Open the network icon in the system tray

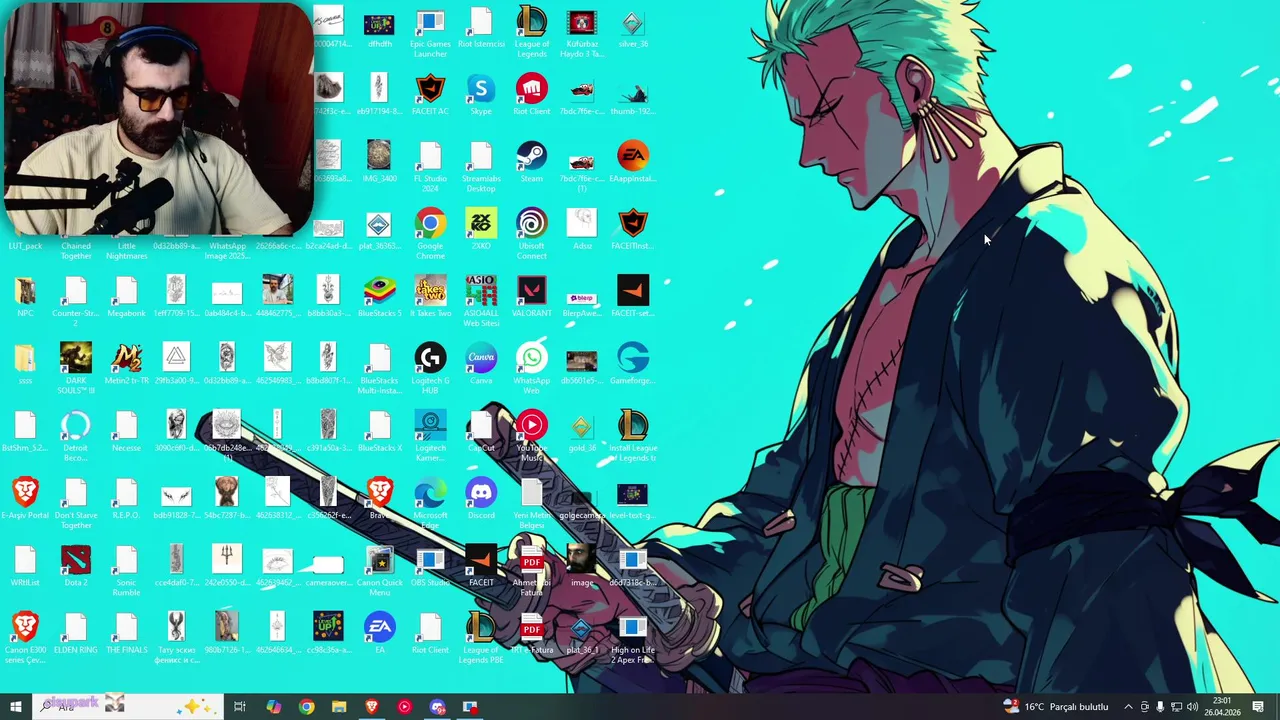tap(1176, 707)
